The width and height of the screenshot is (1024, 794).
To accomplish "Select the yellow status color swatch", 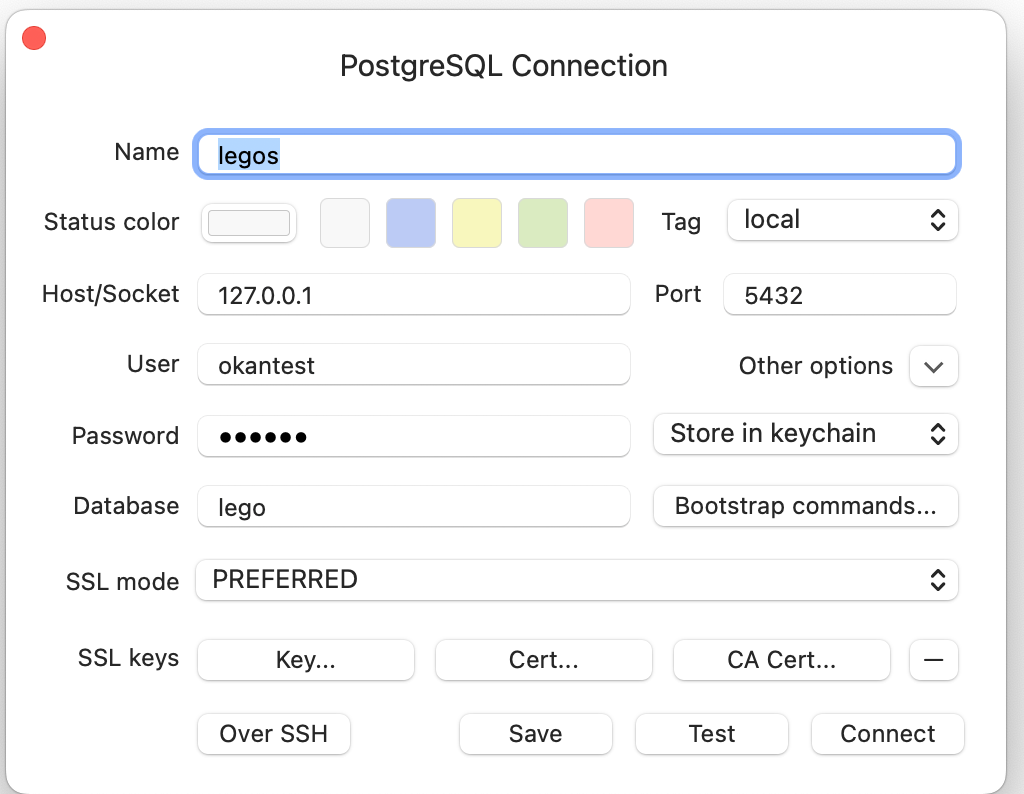I will [x=476, y=222].
